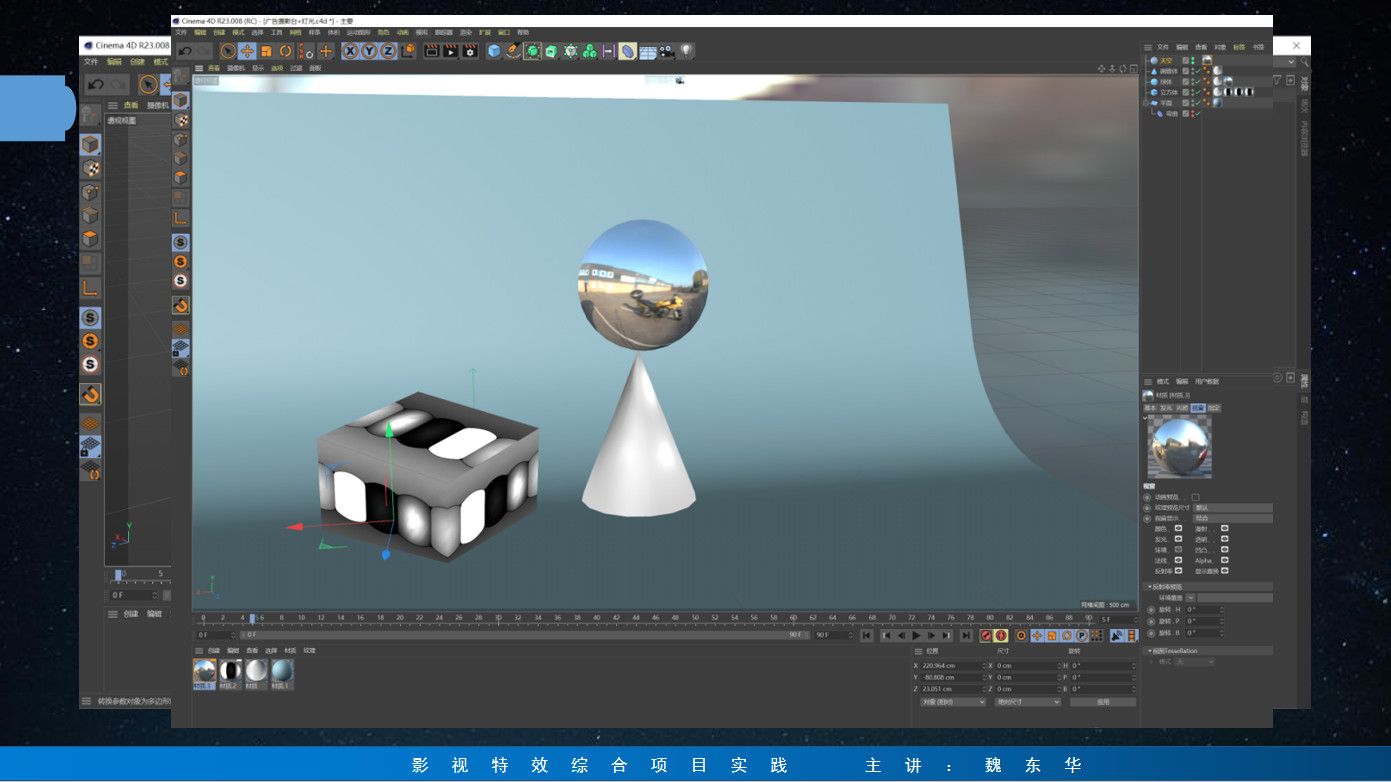The image size is (1391, 782).
Task: Click the Undo arrow icon
Action: click(185, 51)
